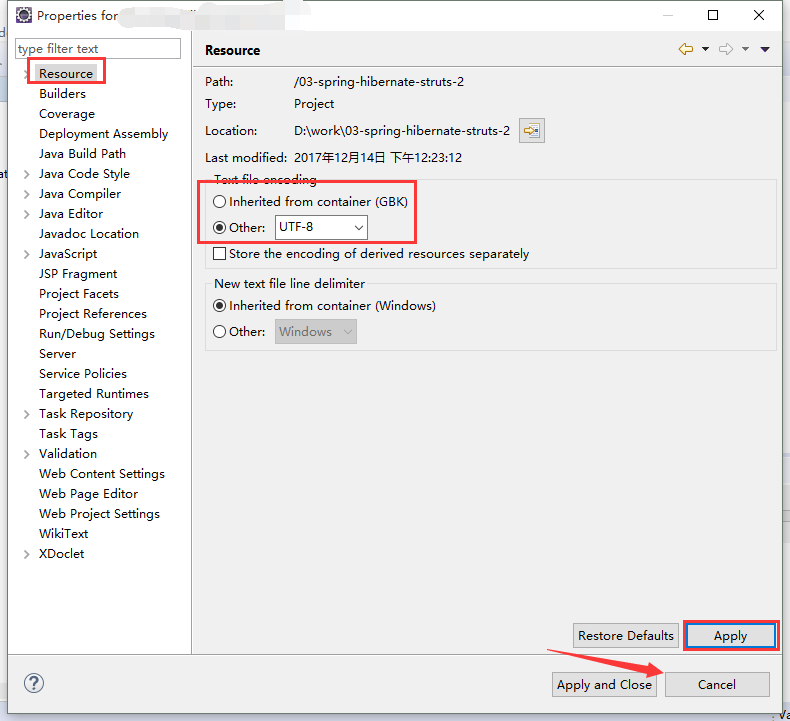790x721 pixels.
Task: Click the Apply and Close button
Action: click(604, 685)
